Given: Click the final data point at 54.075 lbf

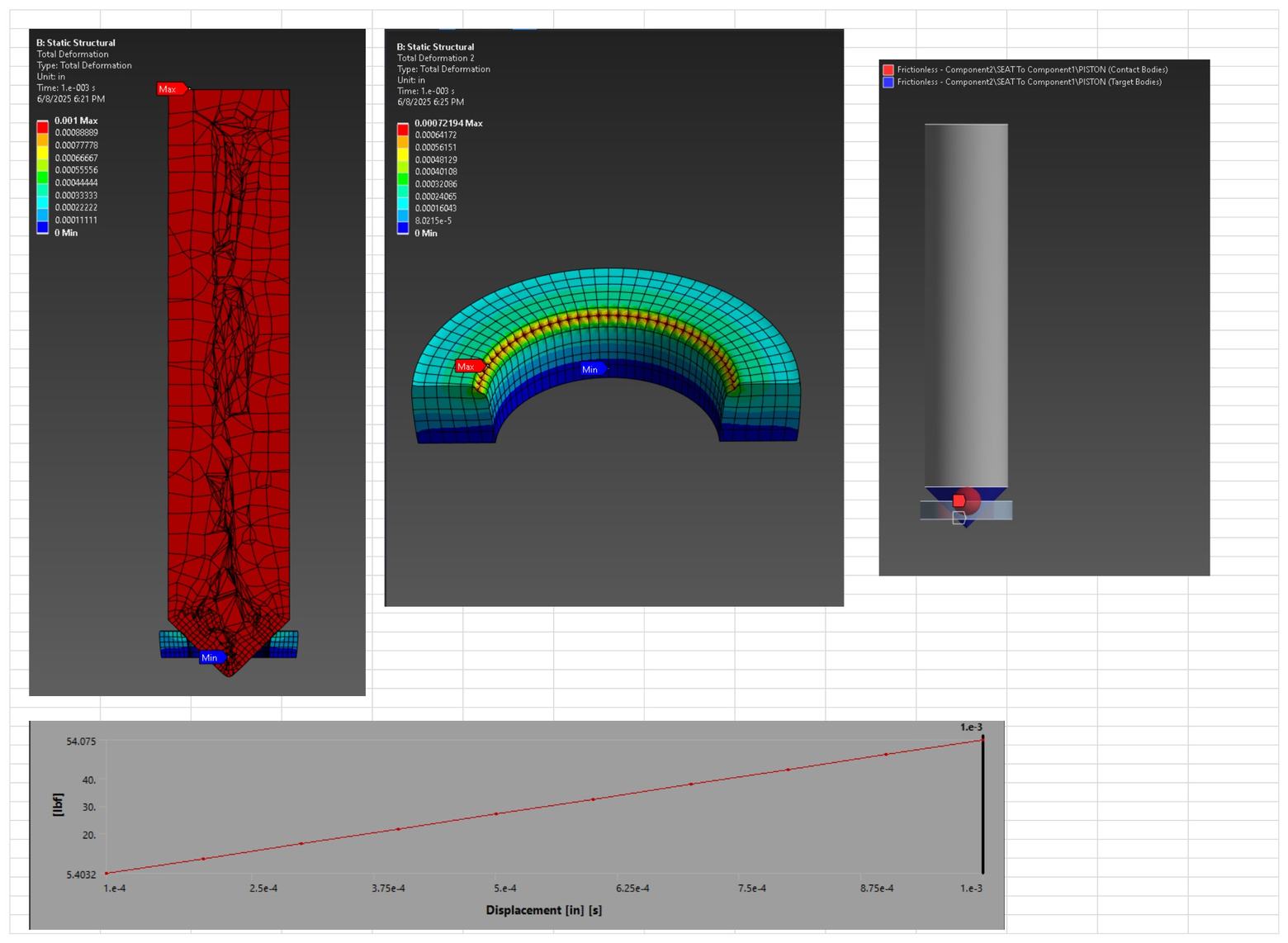Looking at the screenshot, I should [x=983, y=740].
